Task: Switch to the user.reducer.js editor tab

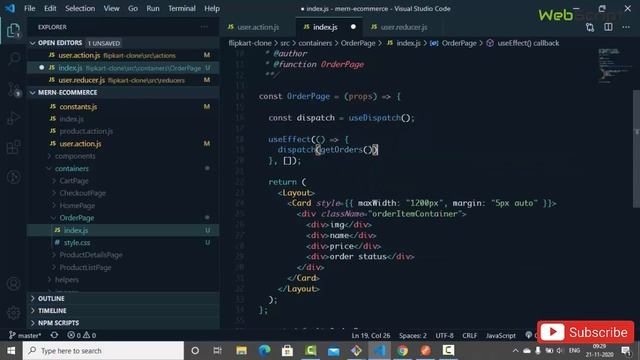Action: pos(404,27)
